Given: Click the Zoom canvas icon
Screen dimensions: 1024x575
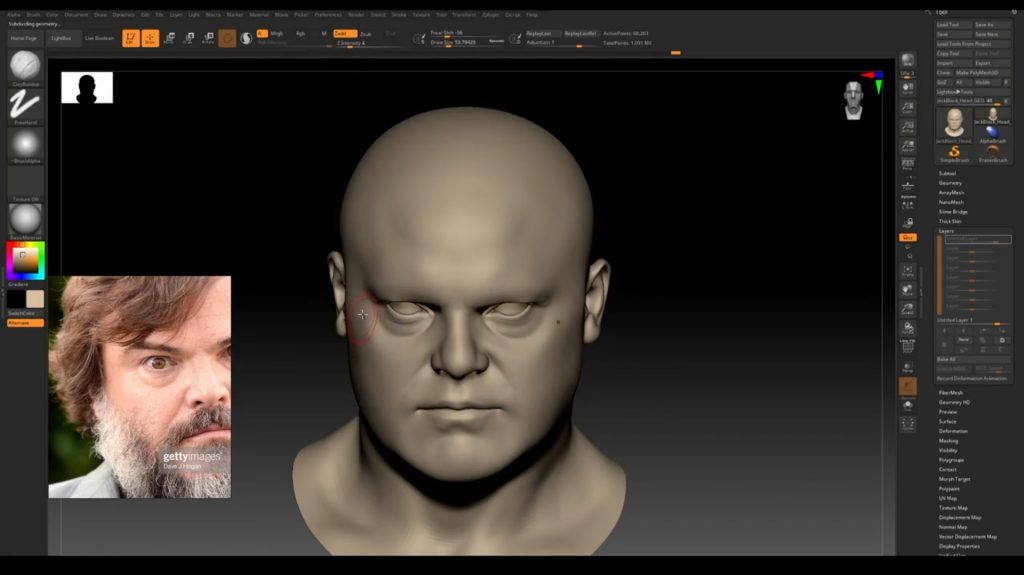Looking at the screenshot, I should 908,107.
